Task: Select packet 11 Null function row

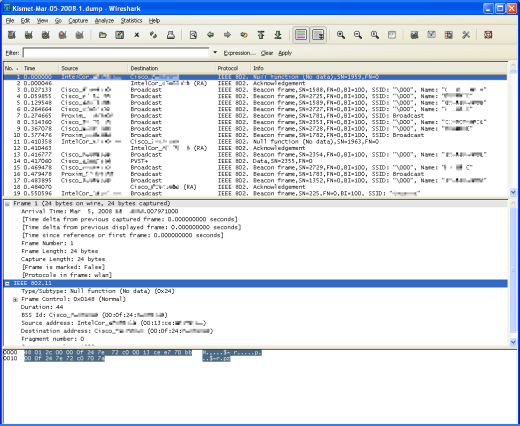Action: [x=255, y=142]
